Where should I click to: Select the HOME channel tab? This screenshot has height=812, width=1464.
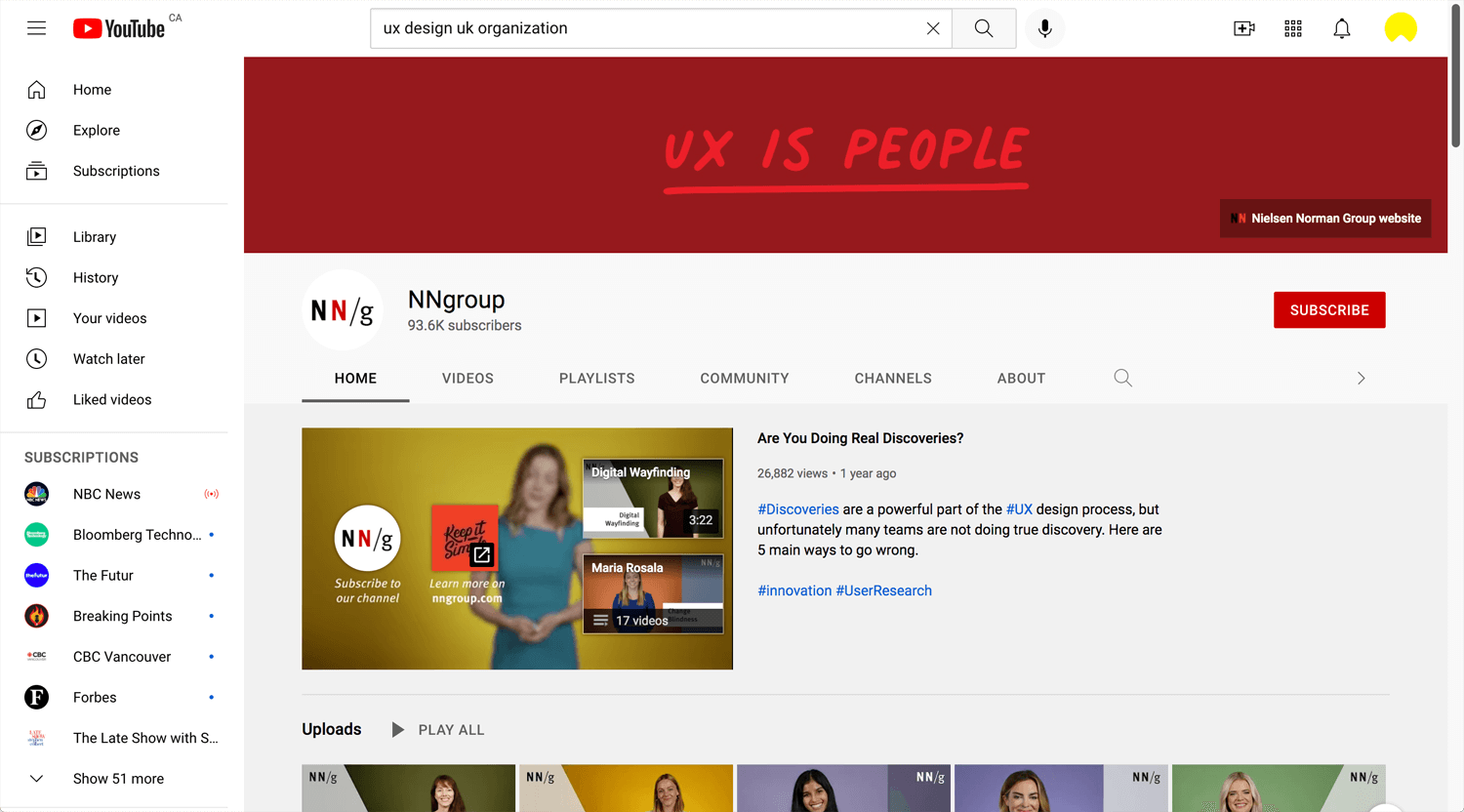[x=355, y=379]
